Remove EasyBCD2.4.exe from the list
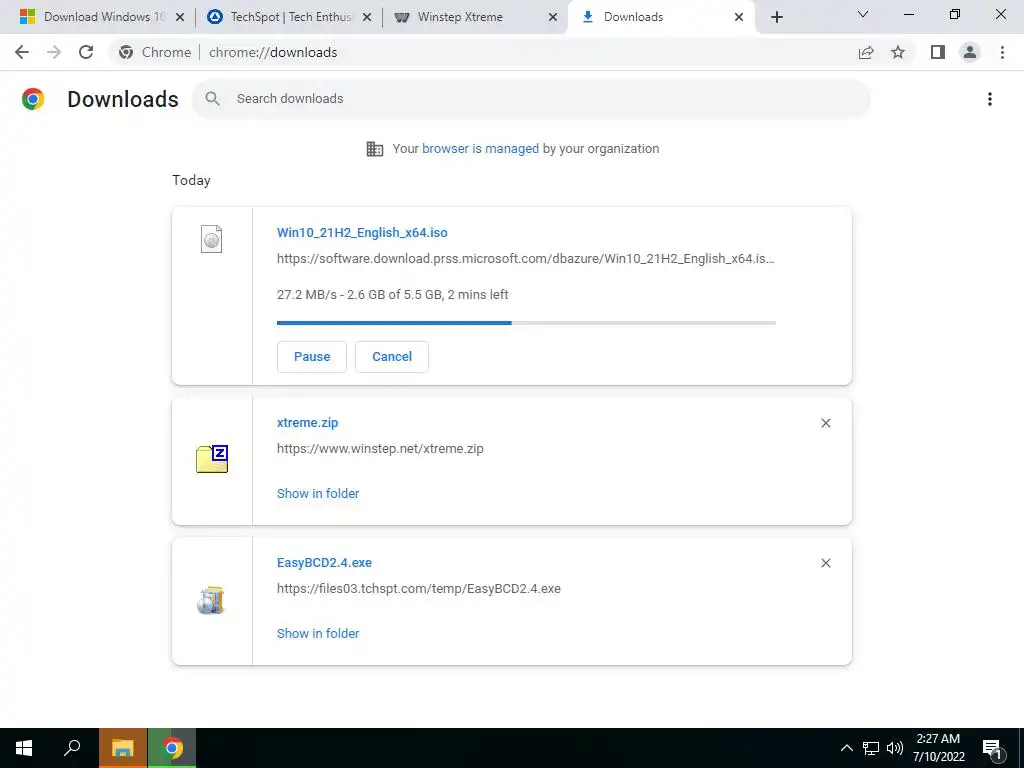The height and width of the screenshot is (768, 1024). [825, 563]
